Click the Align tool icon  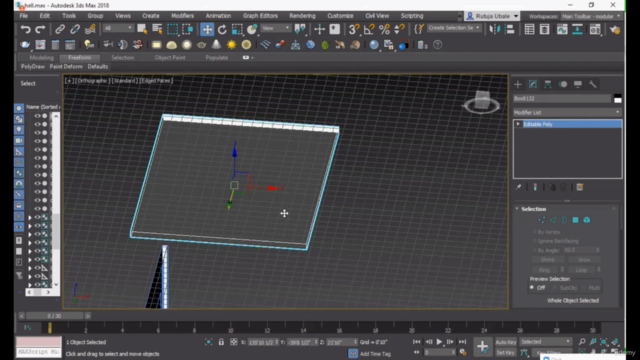[510, 29]
